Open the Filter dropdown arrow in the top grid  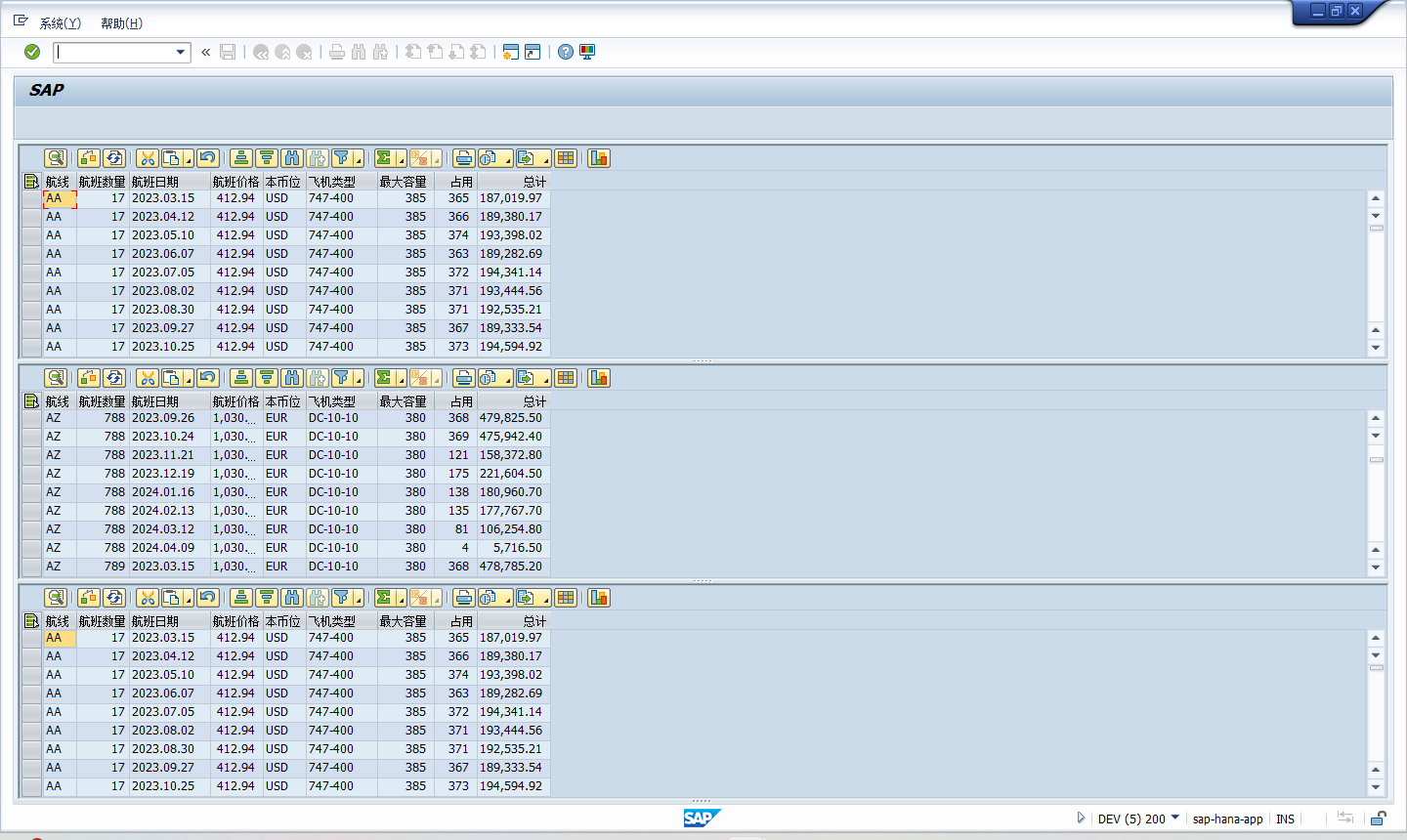pos(358,157)
